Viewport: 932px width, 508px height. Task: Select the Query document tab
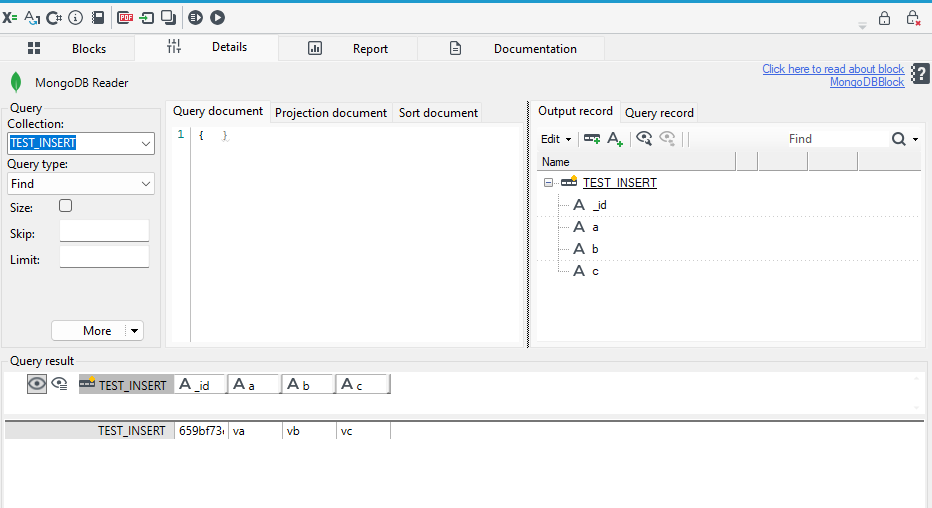click(x=218, y=111)
